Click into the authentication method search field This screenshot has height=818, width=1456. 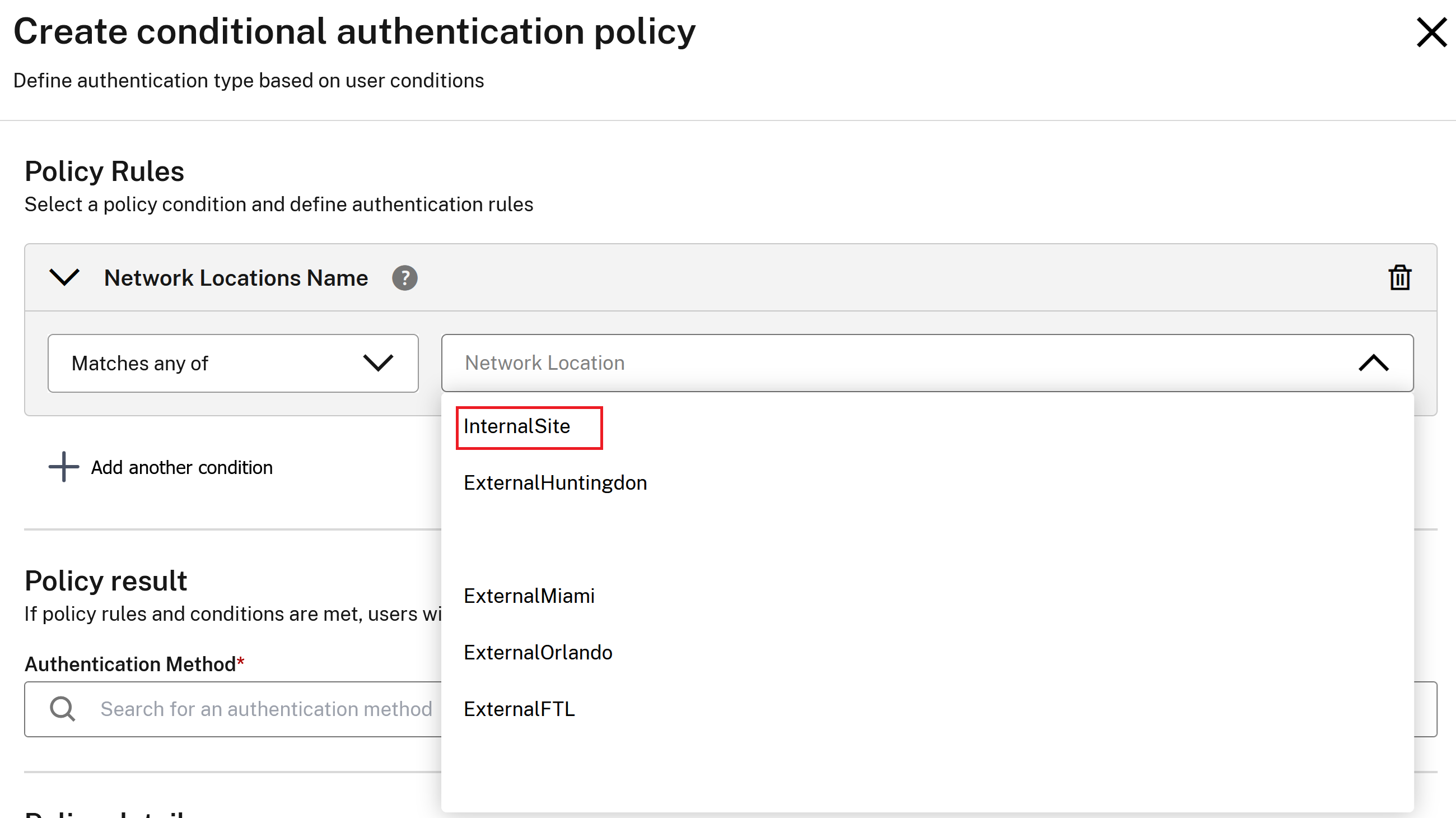click(265, 709)
